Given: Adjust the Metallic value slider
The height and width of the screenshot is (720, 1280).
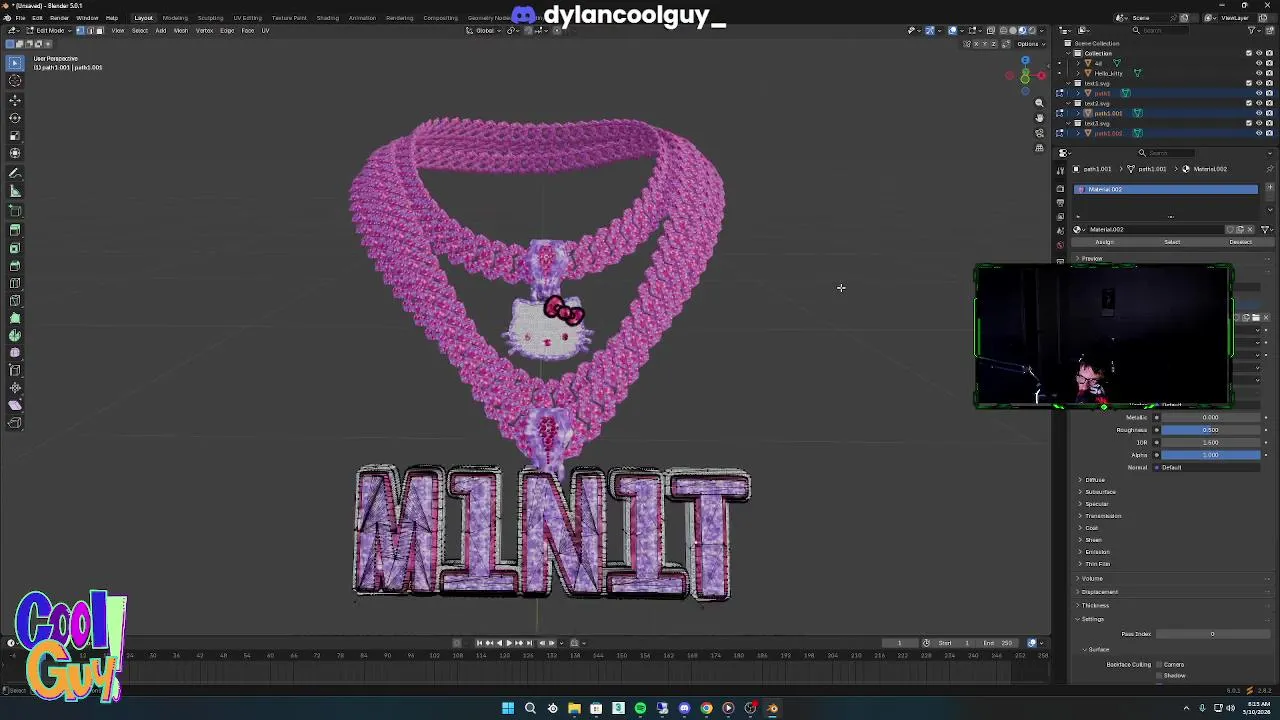Looking at the screenshot, I should tap(1210, 418).
